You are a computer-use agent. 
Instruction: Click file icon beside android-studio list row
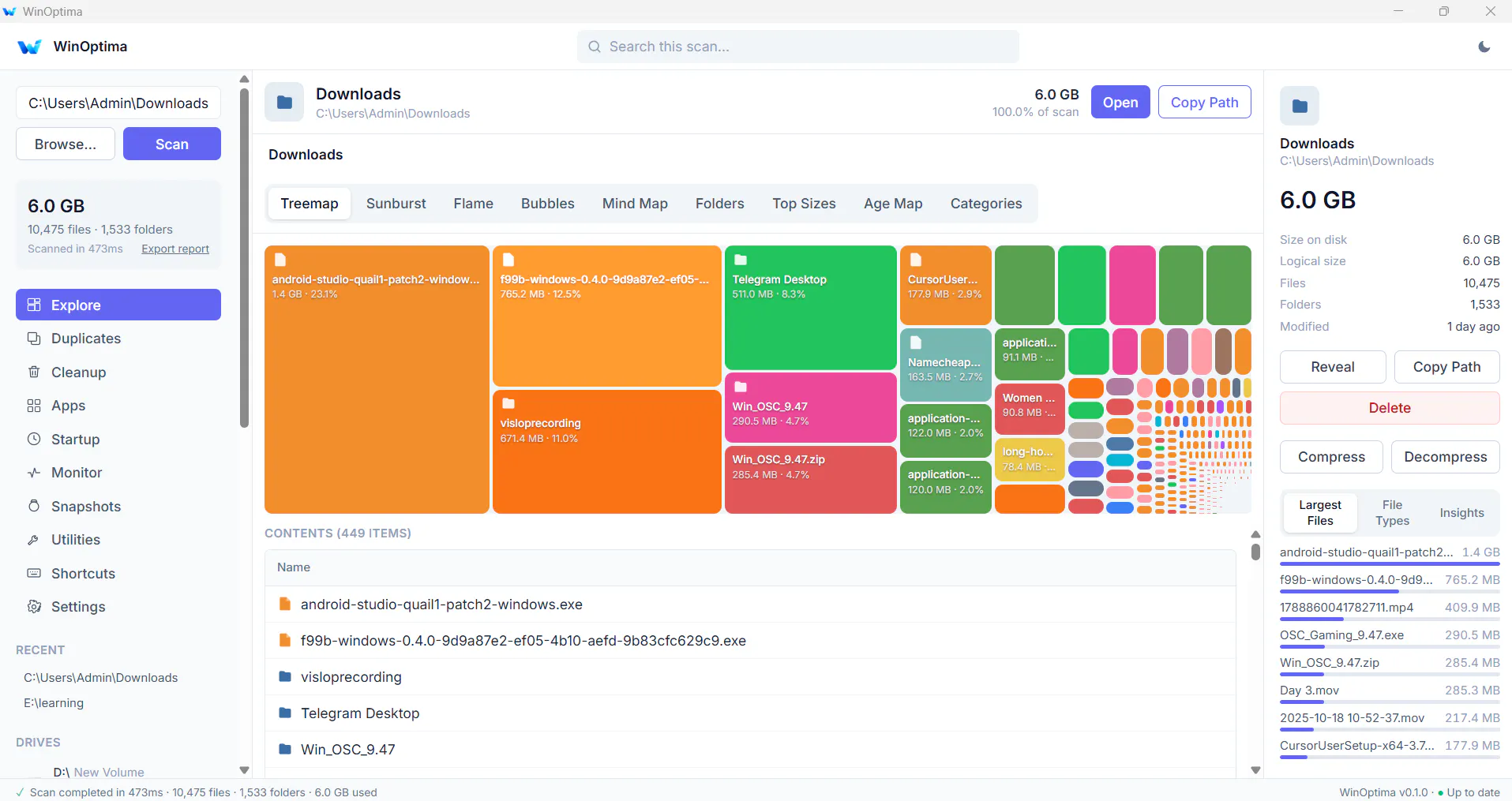click(x=285, y=604)
